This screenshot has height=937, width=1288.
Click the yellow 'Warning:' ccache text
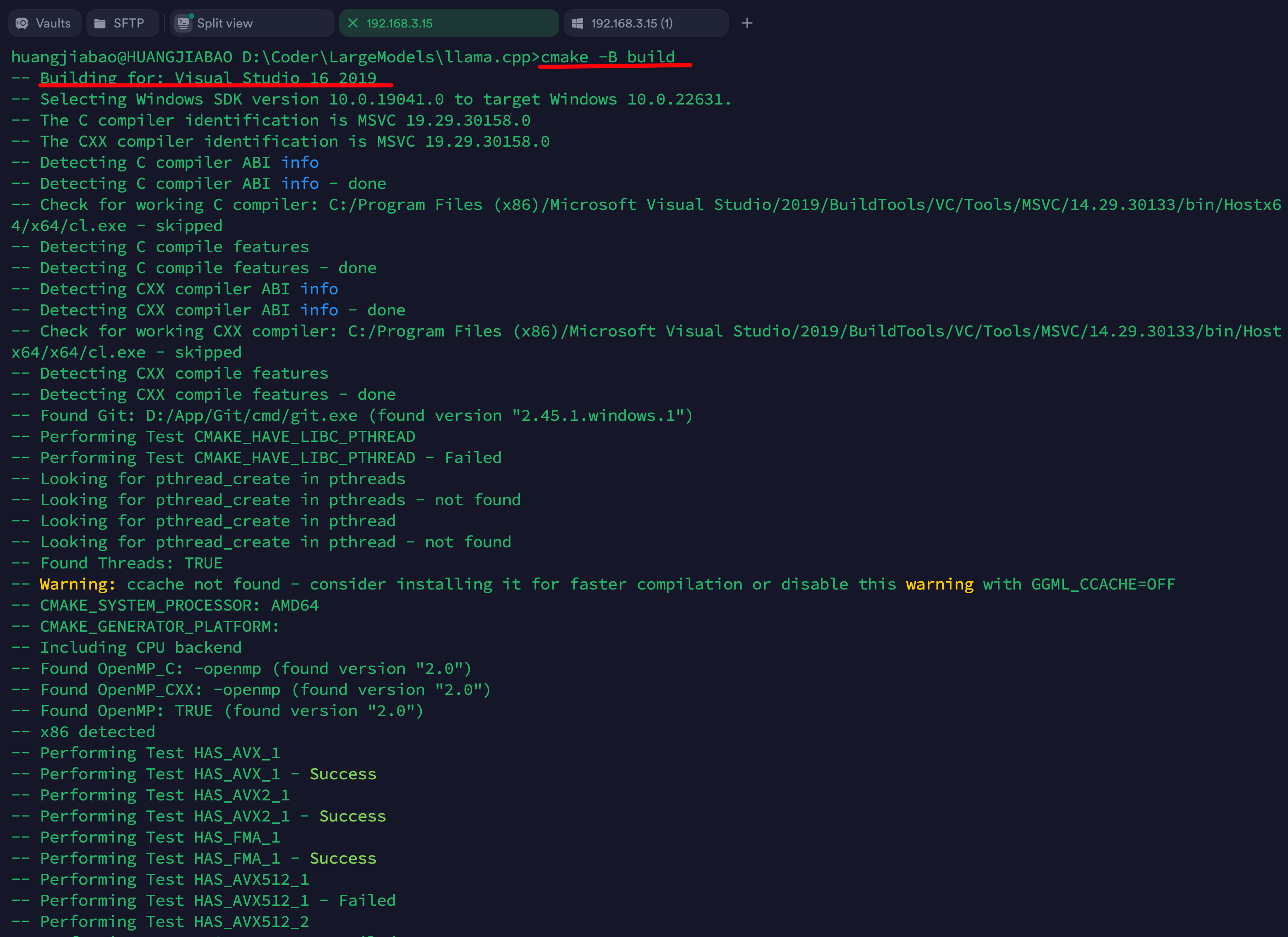coord(78,584)
